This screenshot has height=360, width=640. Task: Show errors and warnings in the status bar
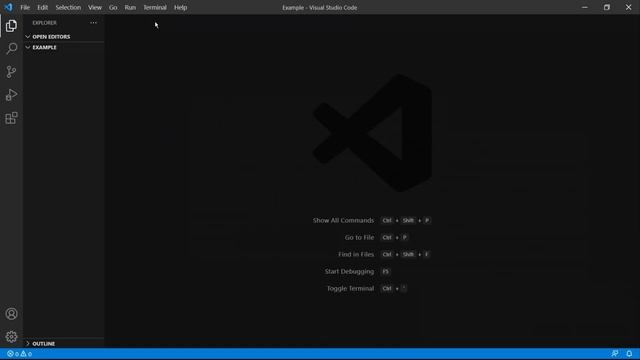[19, 354]
